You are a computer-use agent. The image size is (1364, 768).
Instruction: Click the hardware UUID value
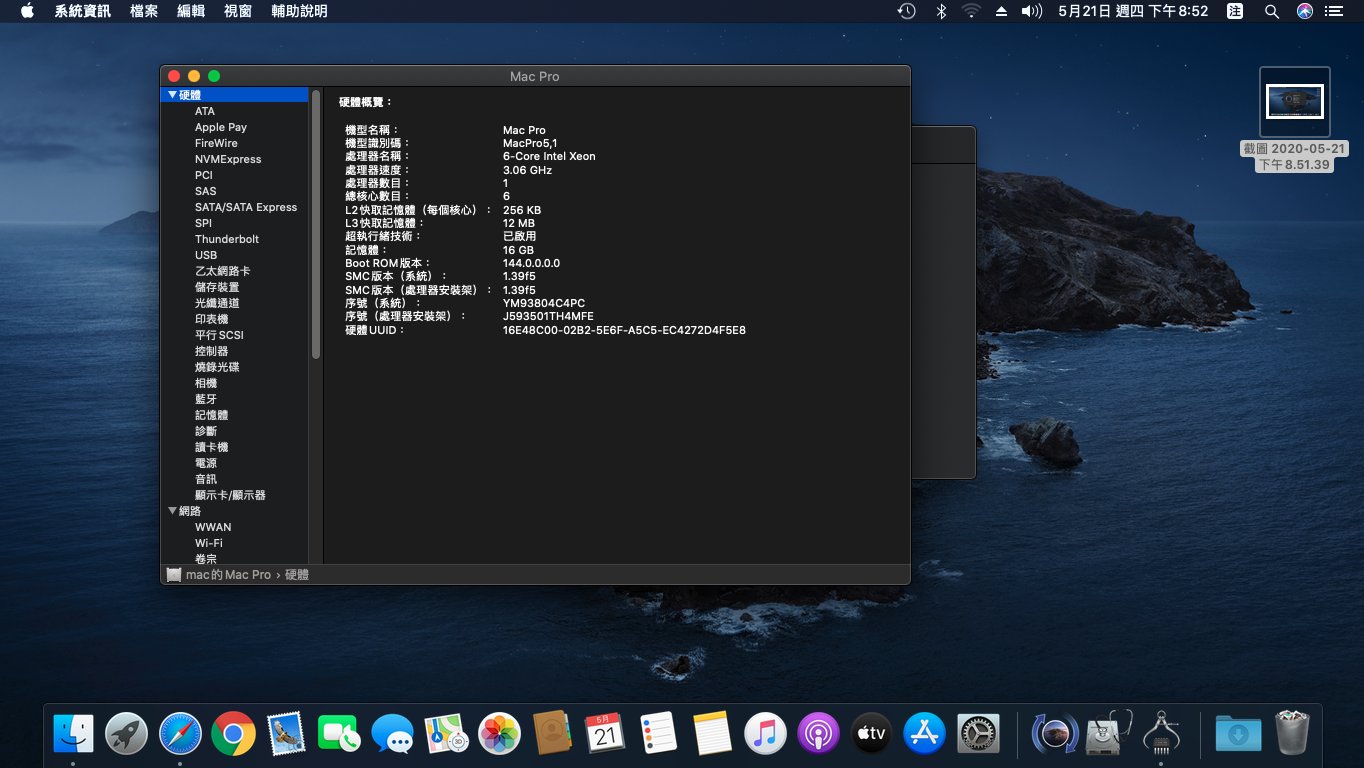[624, 330]
